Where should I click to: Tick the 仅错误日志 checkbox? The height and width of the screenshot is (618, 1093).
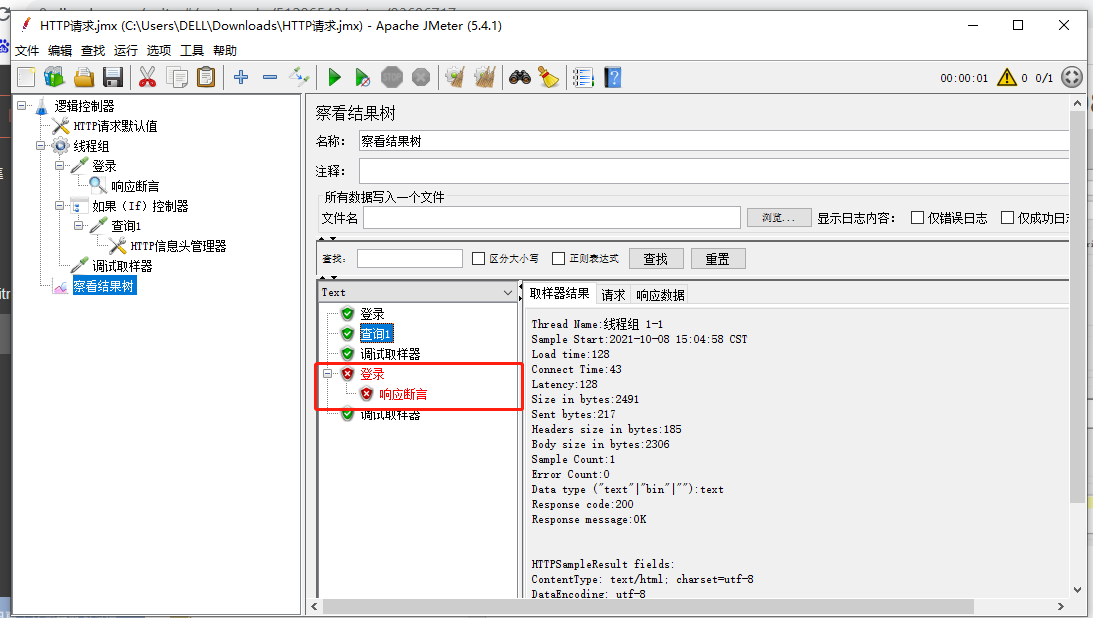pos(917,218)
